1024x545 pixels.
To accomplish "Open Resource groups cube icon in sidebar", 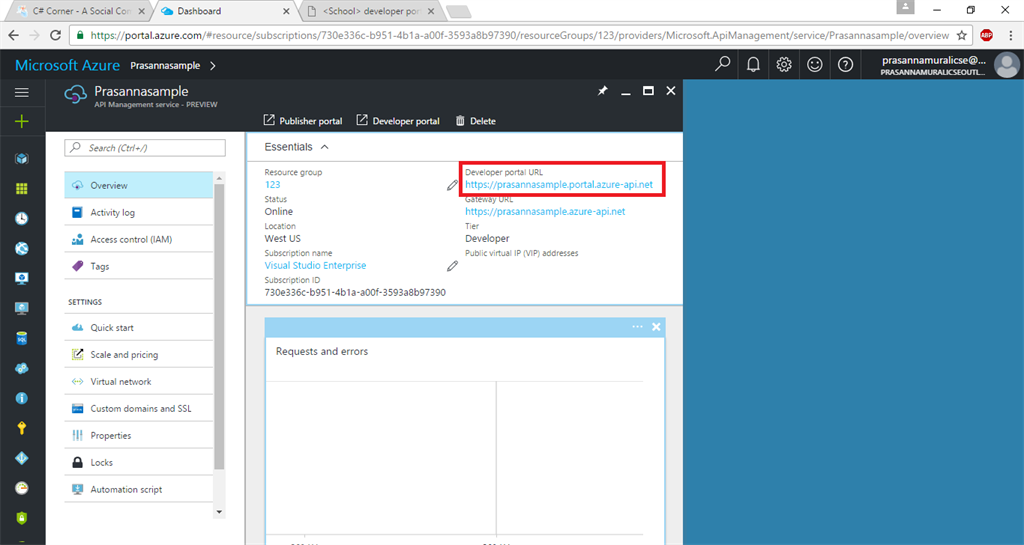I will click(22, 159).
